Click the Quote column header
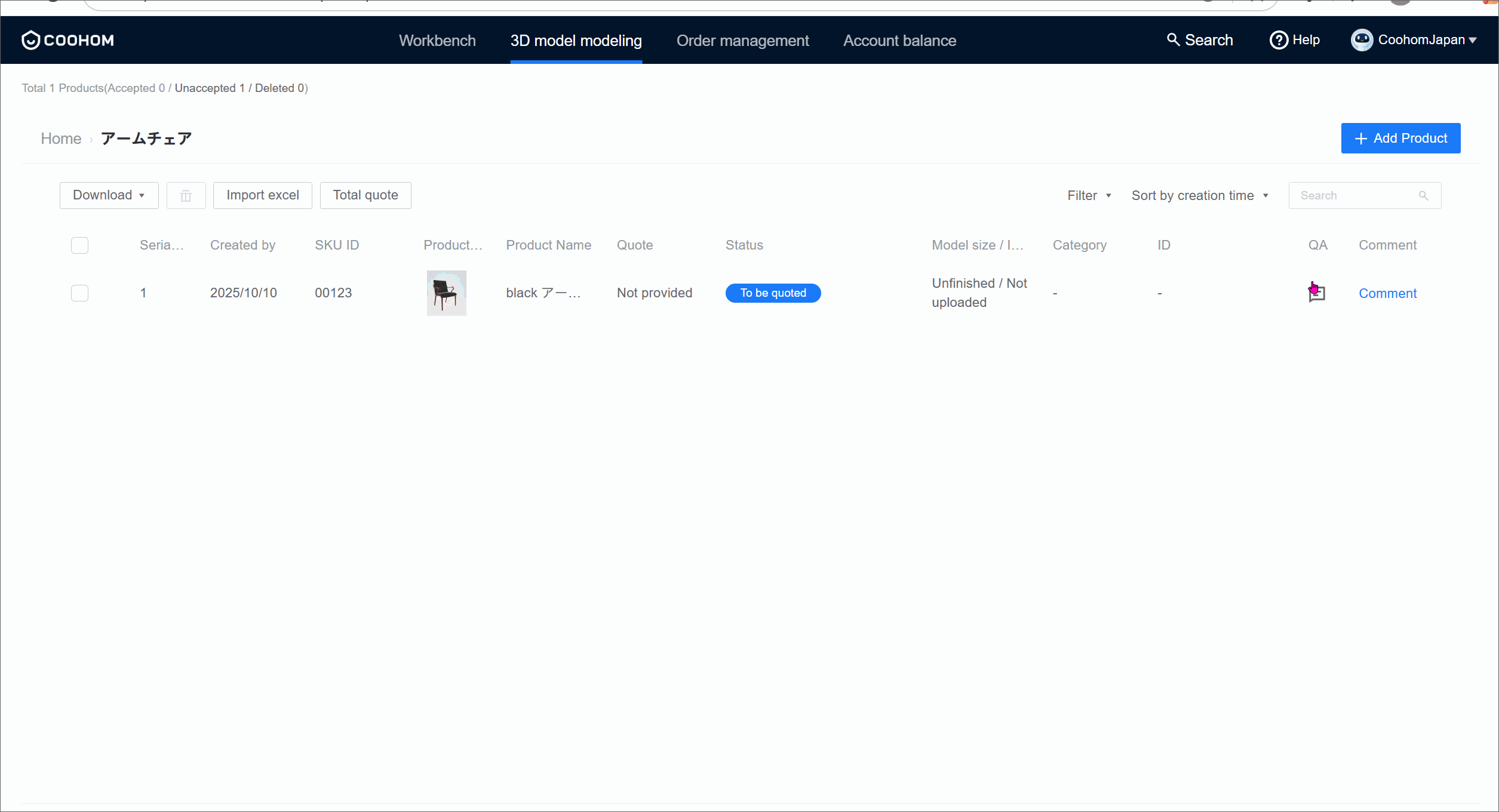The height and width of the screenshot is (812, 1499). tap(635, 245)
